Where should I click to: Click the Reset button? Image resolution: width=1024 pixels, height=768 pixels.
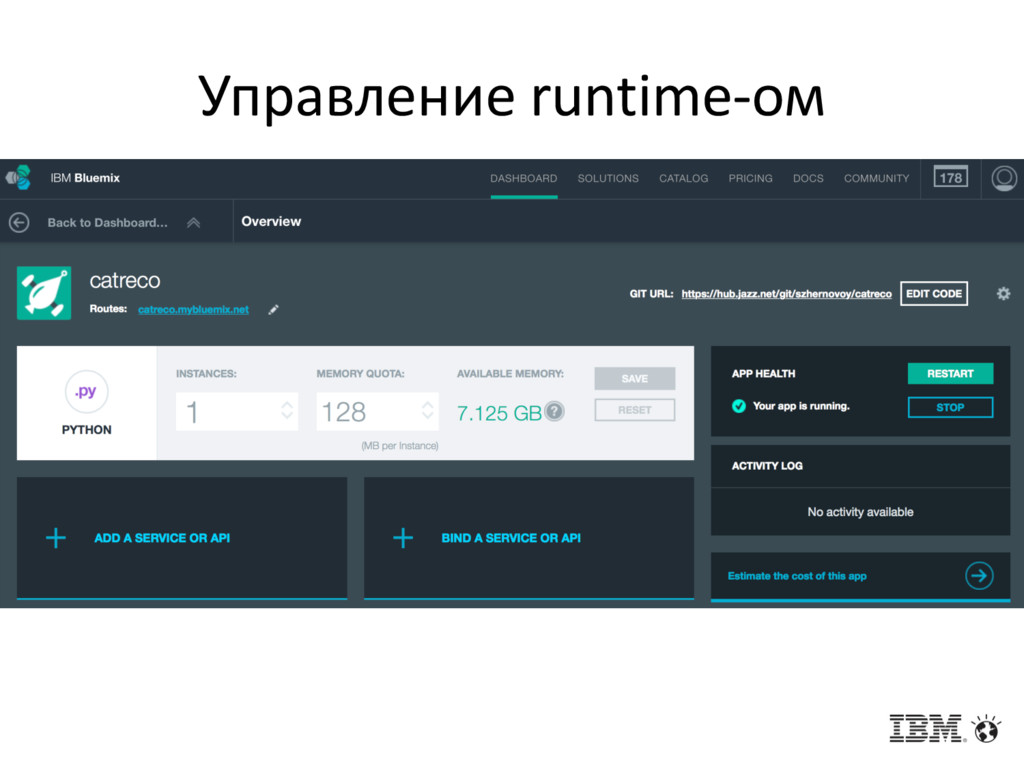coord(635,410)
